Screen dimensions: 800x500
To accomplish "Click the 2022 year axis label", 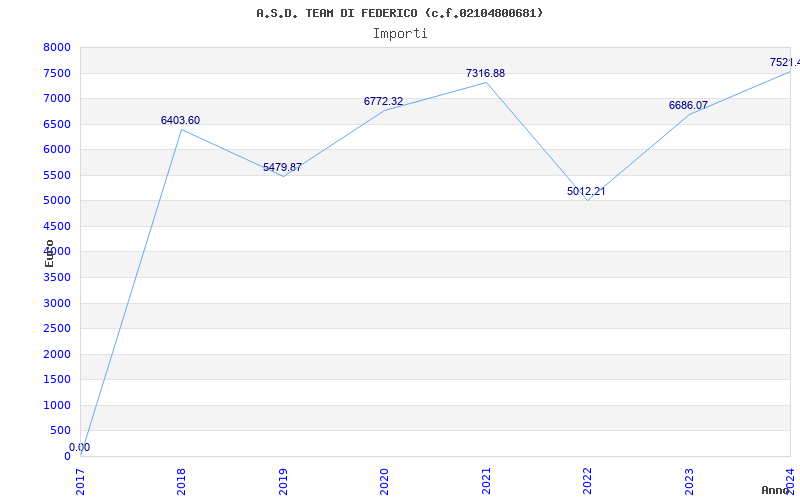I will pyautogui.click(x=587, y=481).
